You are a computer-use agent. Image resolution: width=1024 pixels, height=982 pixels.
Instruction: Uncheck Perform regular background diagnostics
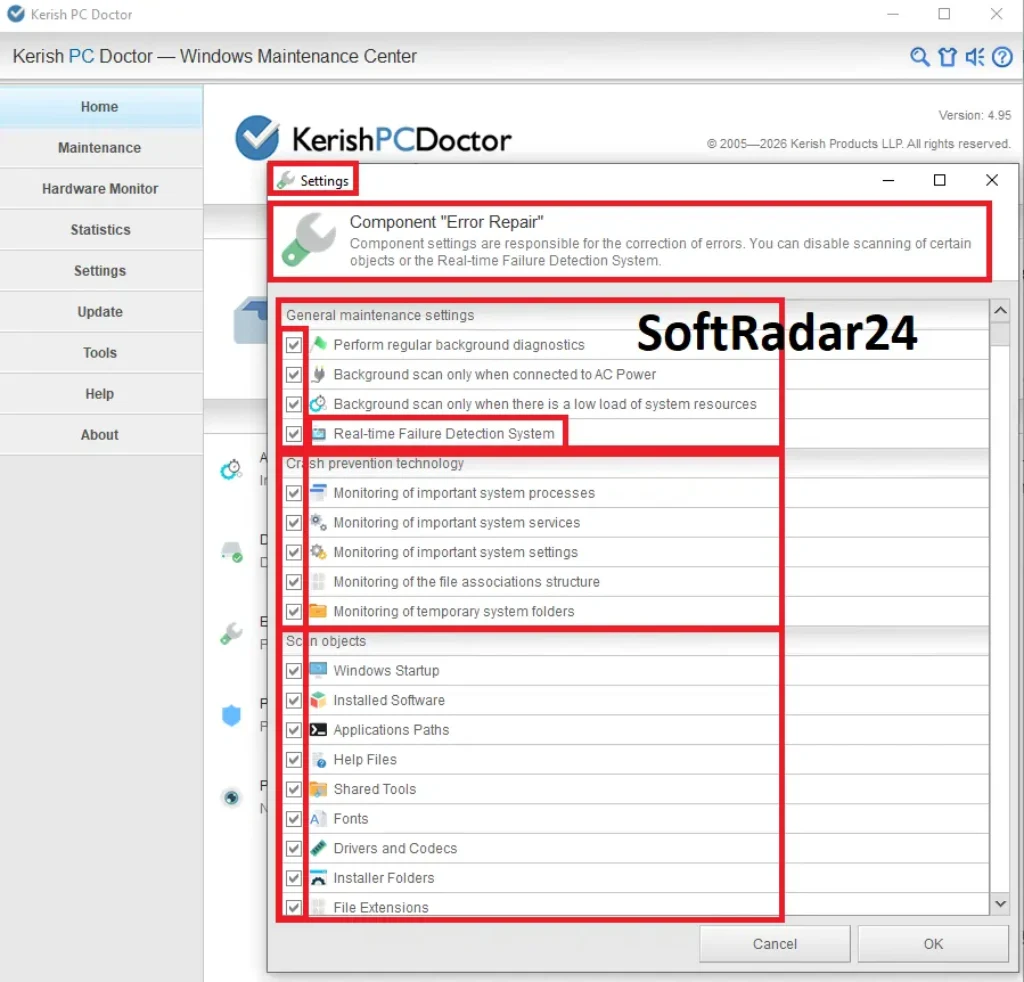(x=294, y=345)
